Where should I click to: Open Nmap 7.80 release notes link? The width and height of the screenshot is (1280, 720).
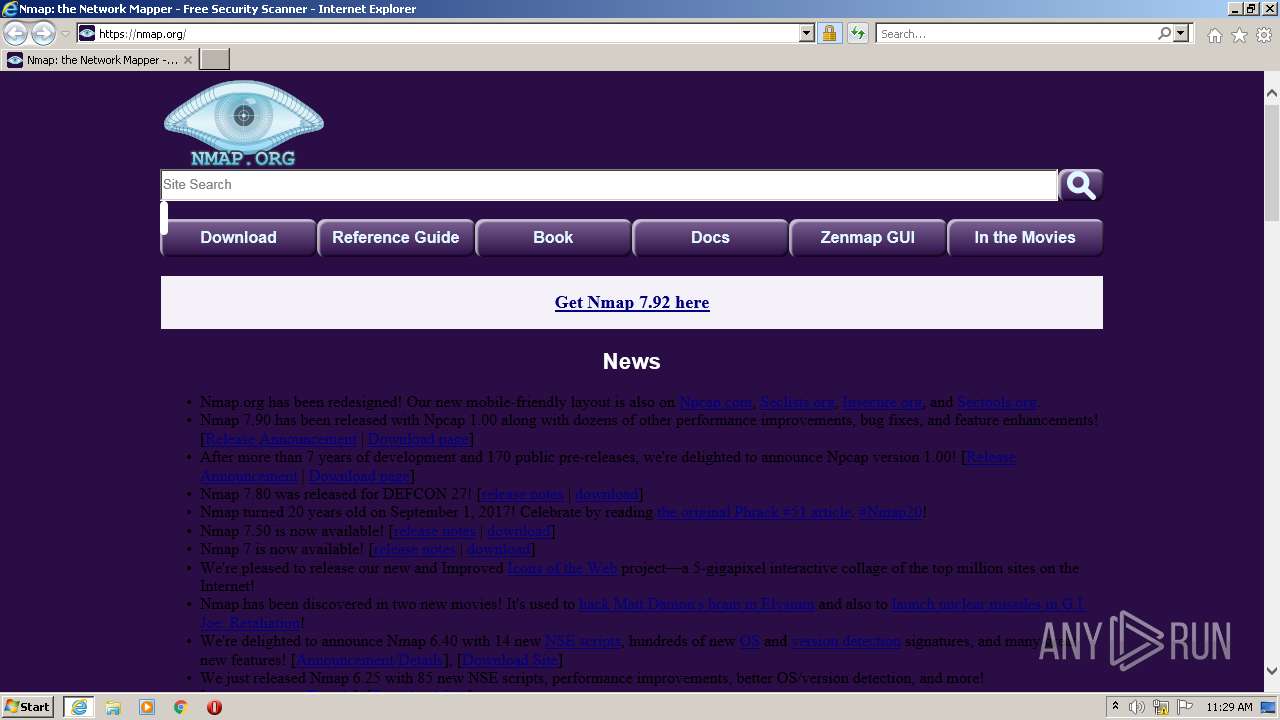coord(523,494)
